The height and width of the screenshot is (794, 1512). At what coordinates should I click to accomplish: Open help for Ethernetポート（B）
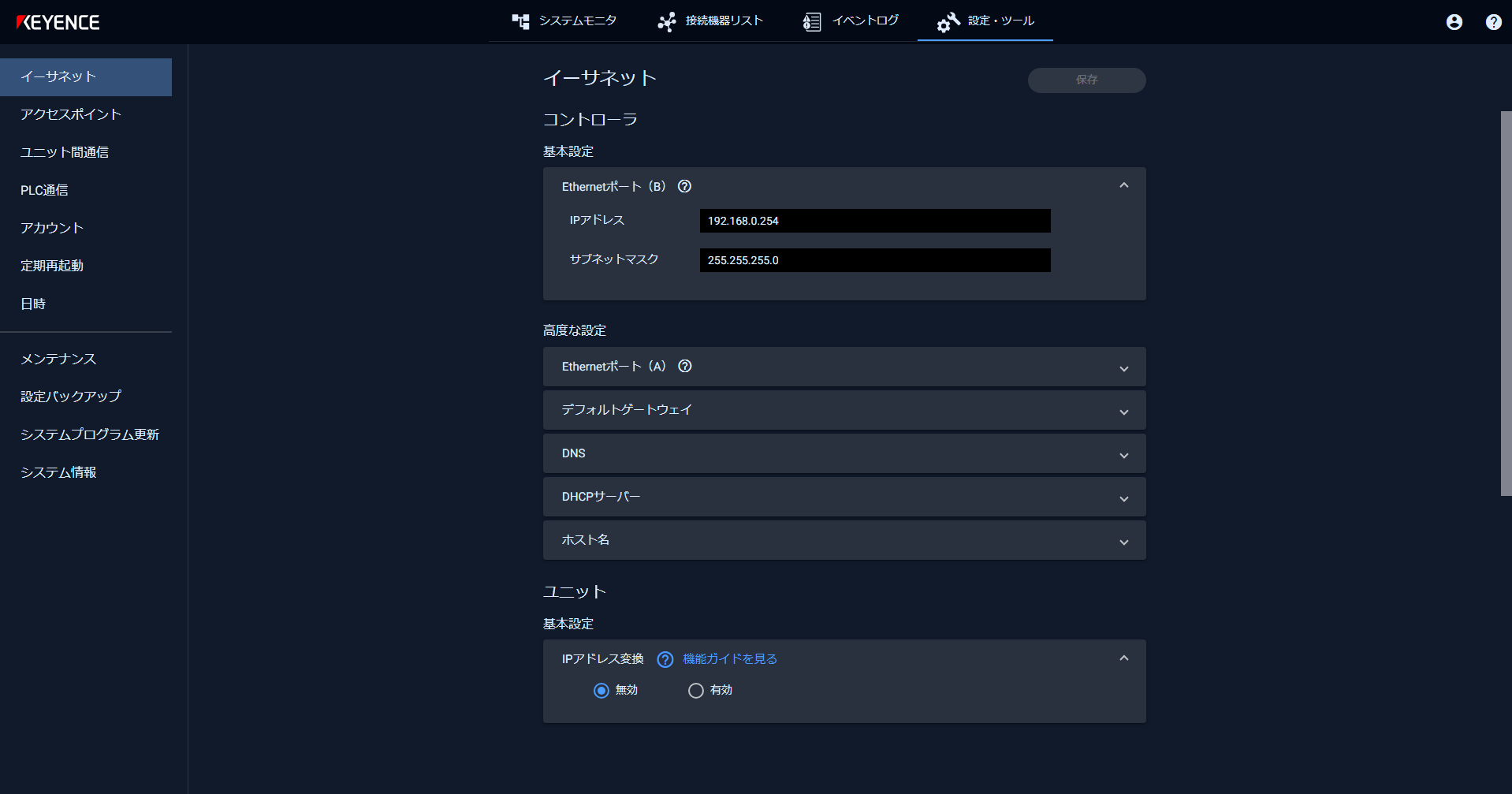(x=684, y=186)
